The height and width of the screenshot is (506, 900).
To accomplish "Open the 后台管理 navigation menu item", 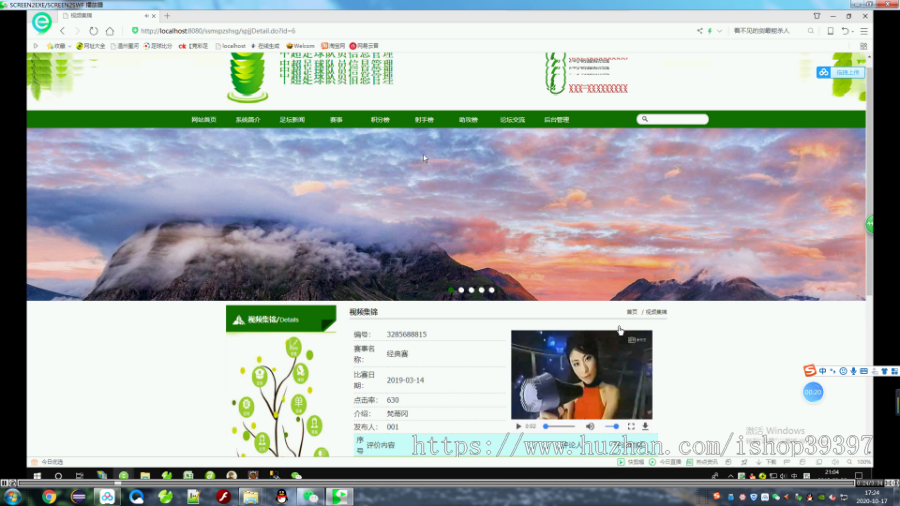I will 556,120.
